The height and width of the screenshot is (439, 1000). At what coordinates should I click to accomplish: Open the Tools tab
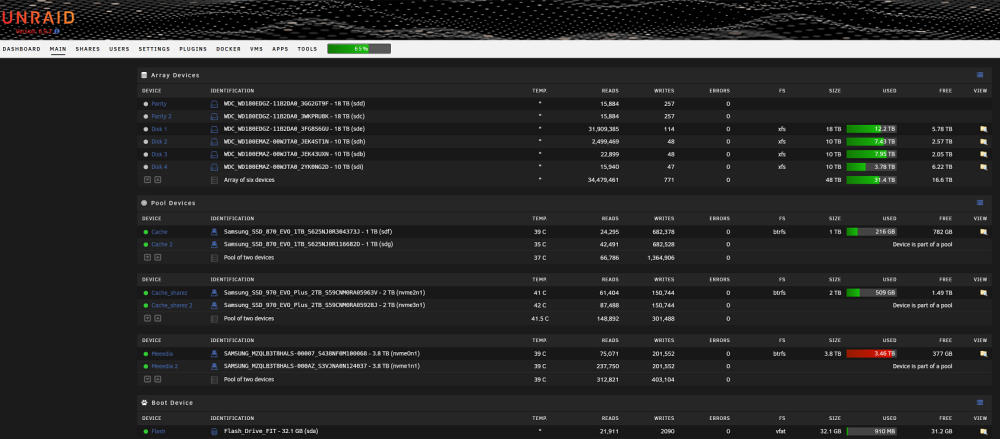[307, 49]
